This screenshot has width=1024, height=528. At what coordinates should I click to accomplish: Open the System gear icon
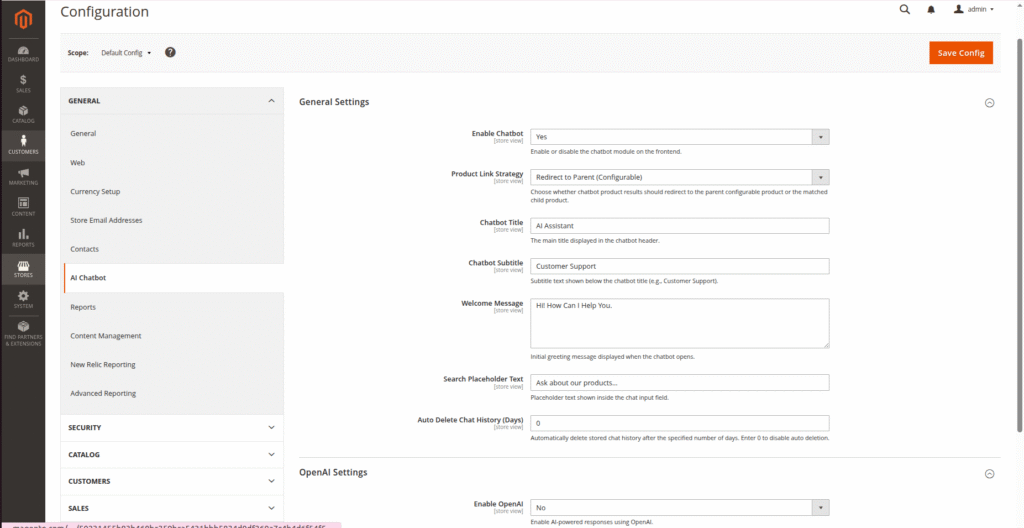[22, 299]
